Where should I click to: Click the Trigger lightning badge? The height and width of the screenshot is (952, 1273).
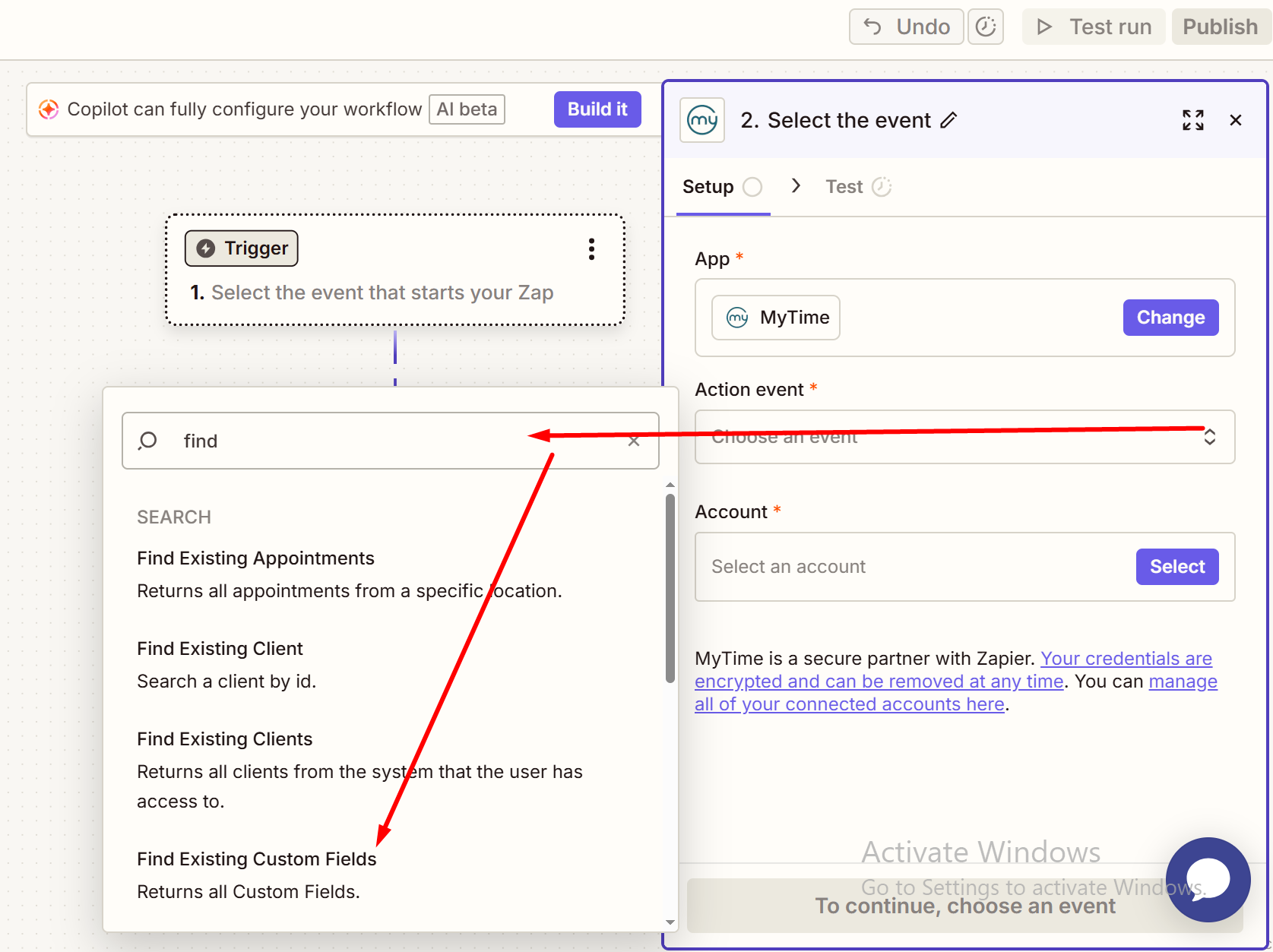point(242,248)
